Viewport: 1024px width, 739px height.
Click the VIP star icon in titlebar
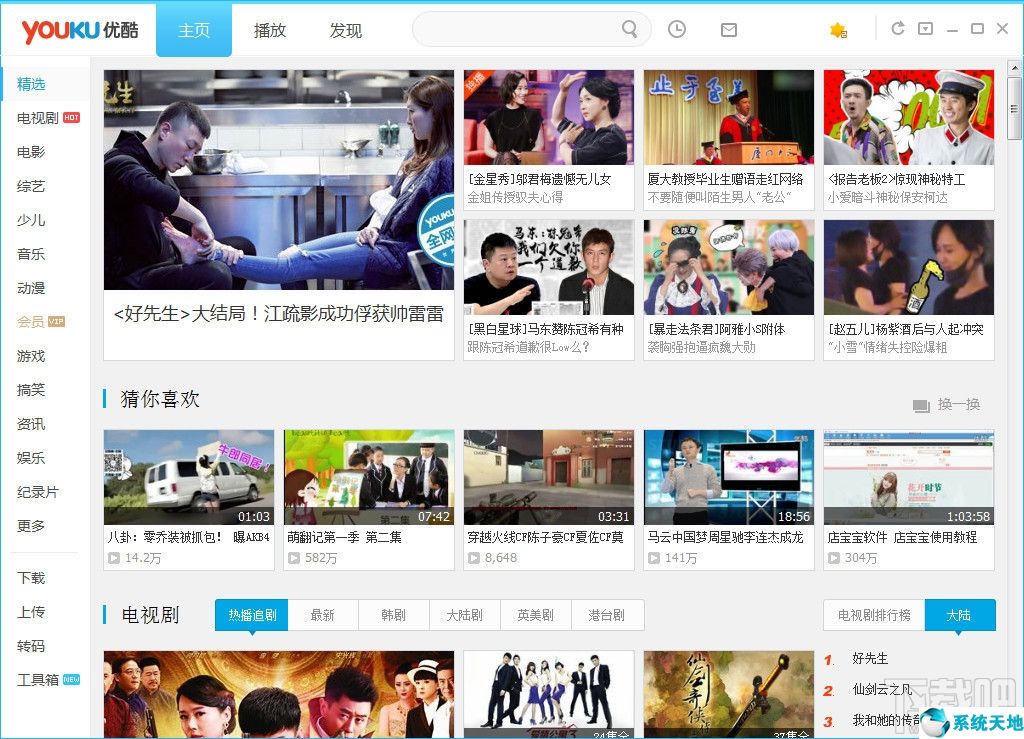pos(838,30)
